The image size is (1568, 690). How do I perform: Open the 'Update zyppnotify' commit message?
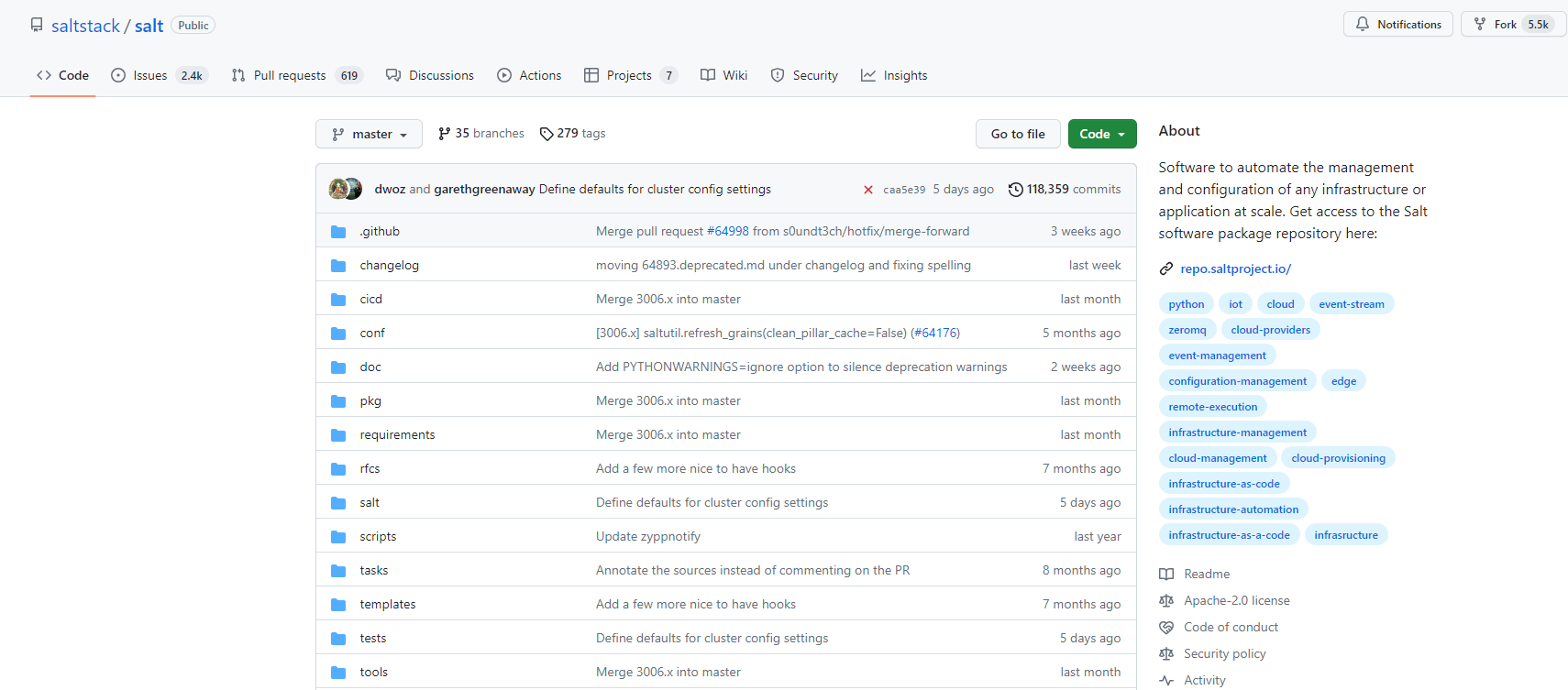pyautogui.click(x=648, y=537)
